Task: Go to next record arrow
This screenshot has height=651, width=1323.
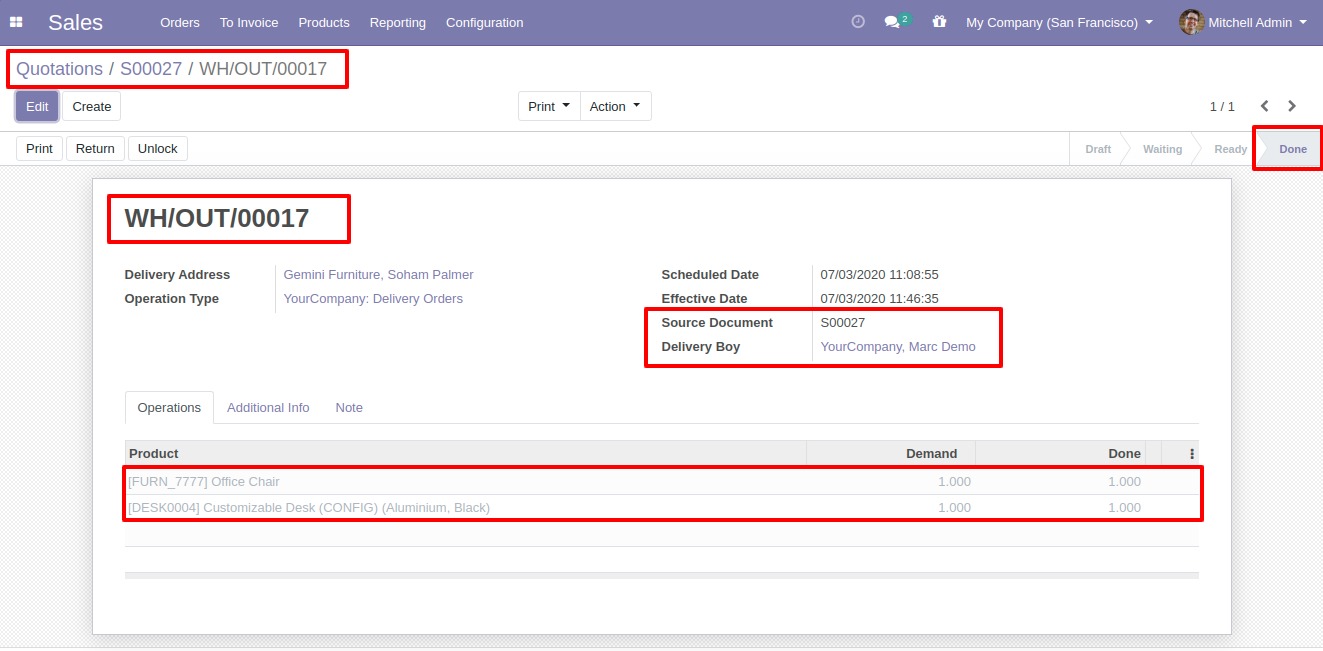Action: (x=1292, y=106)
